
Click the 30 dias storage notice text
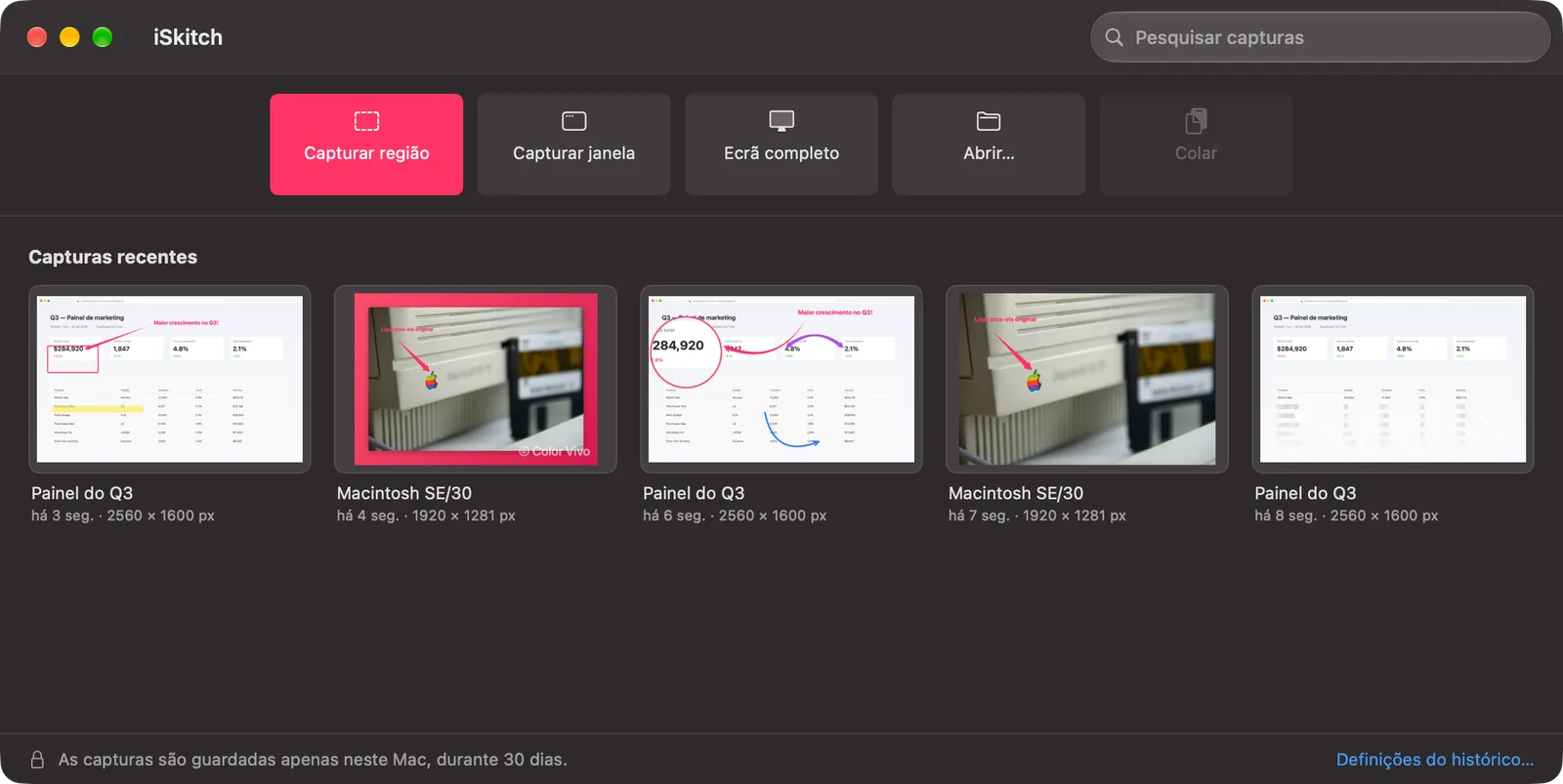coord(313,759)
